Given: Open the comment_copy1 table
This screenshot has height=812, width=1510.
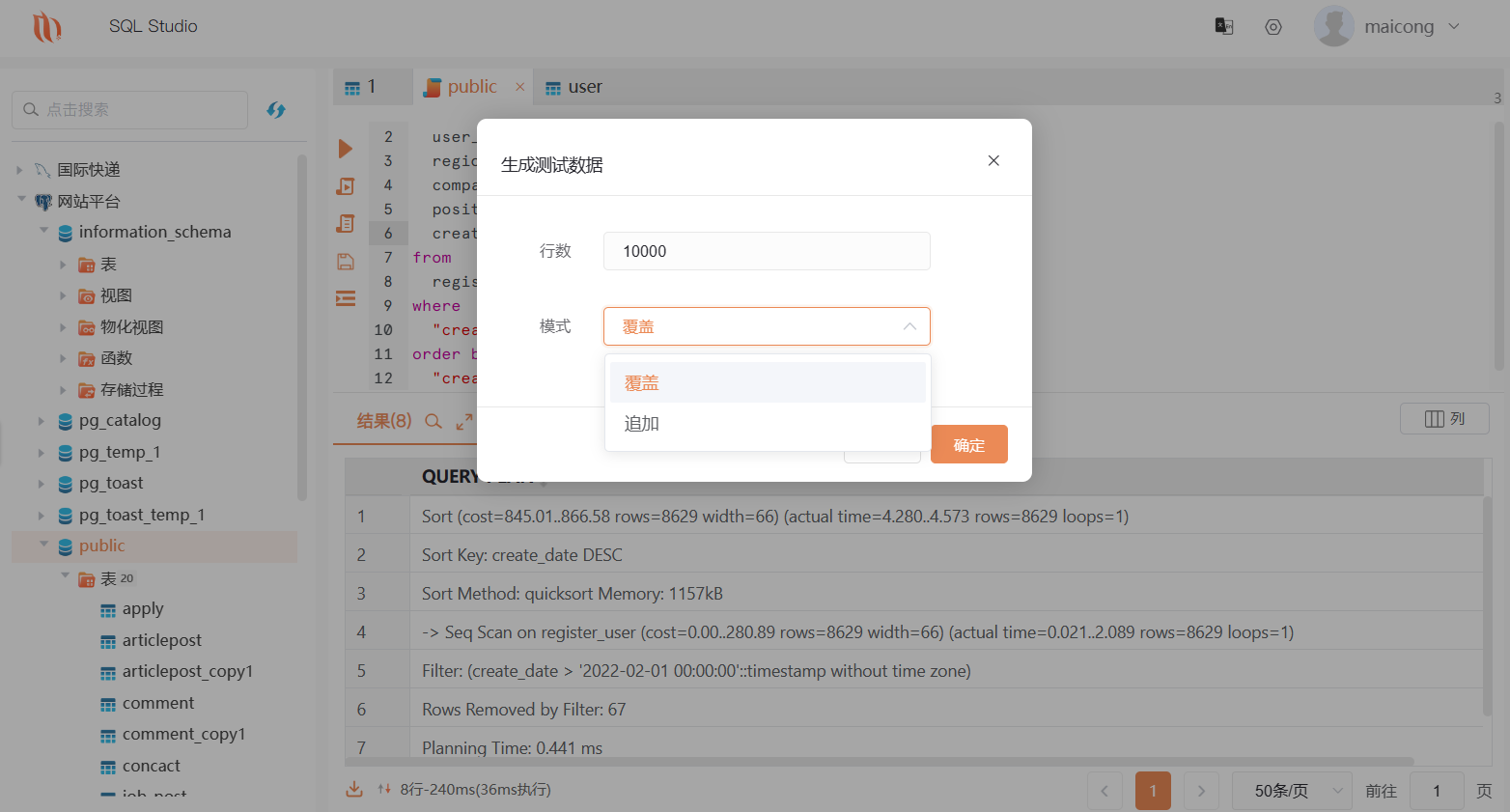Looking at the screenshot, I should click(183, 734).
